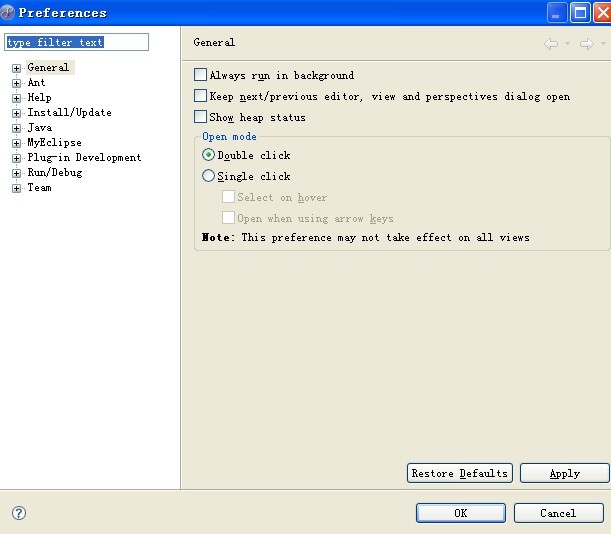Toggle Open when using arrow keys checkbox
The width and height of the screenshot is (611, 534).
click(x=228, y=217)
